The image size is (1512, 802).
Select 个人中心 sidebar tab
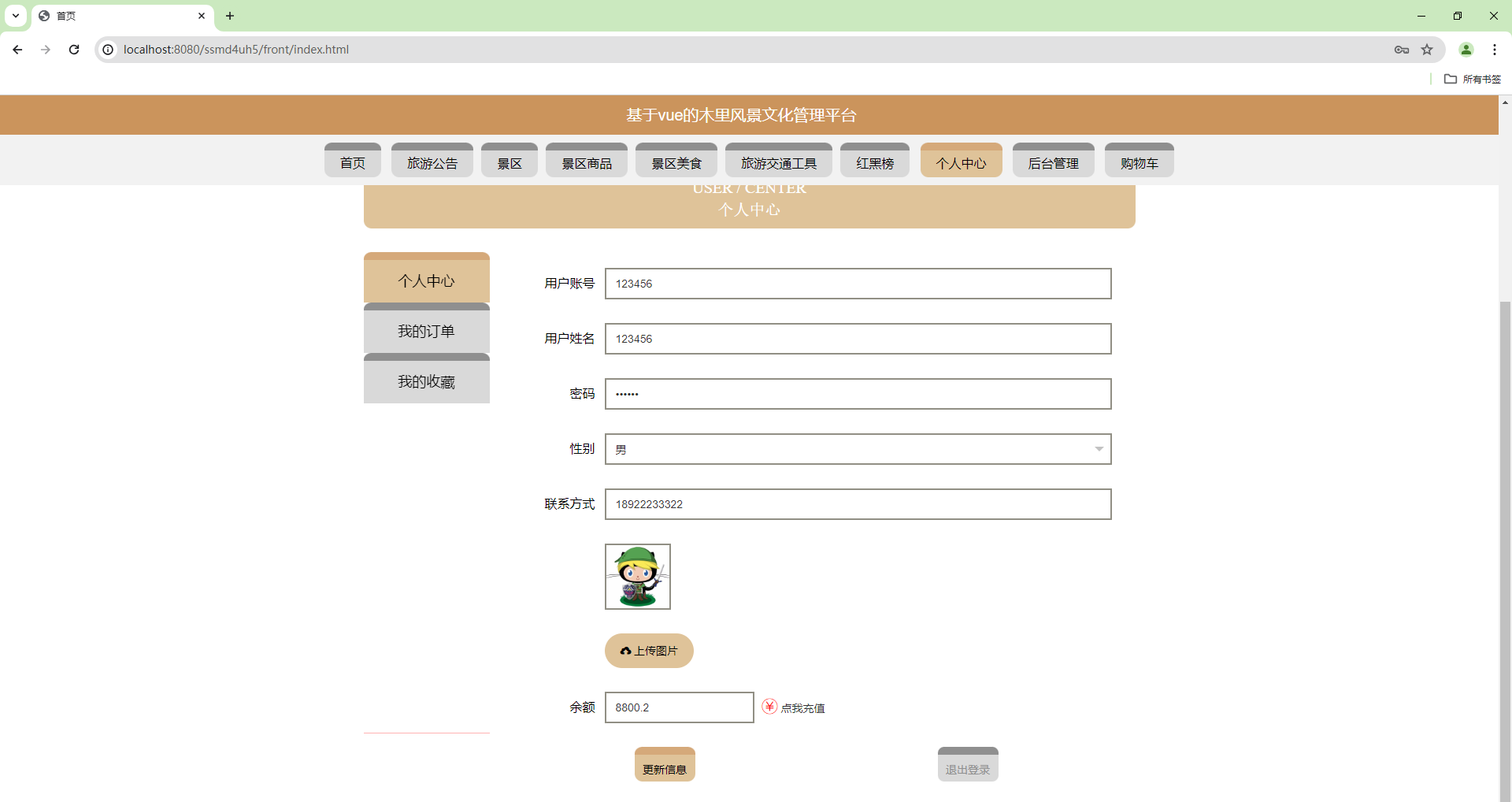(x=427, y=277)
